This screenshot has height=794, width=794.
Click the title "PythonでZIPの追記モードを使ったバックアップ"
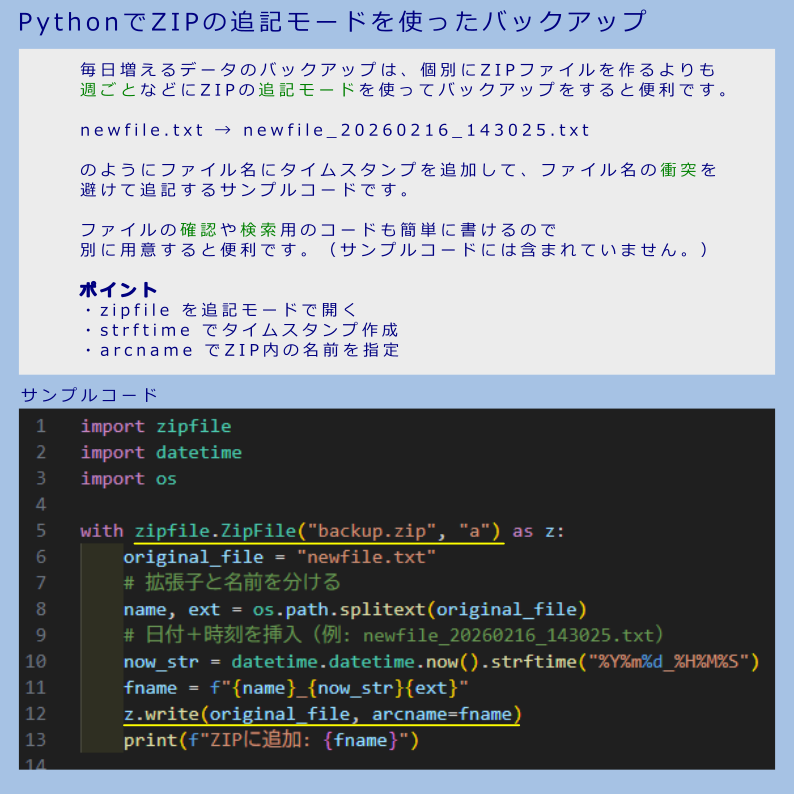(x=332, y=22)
